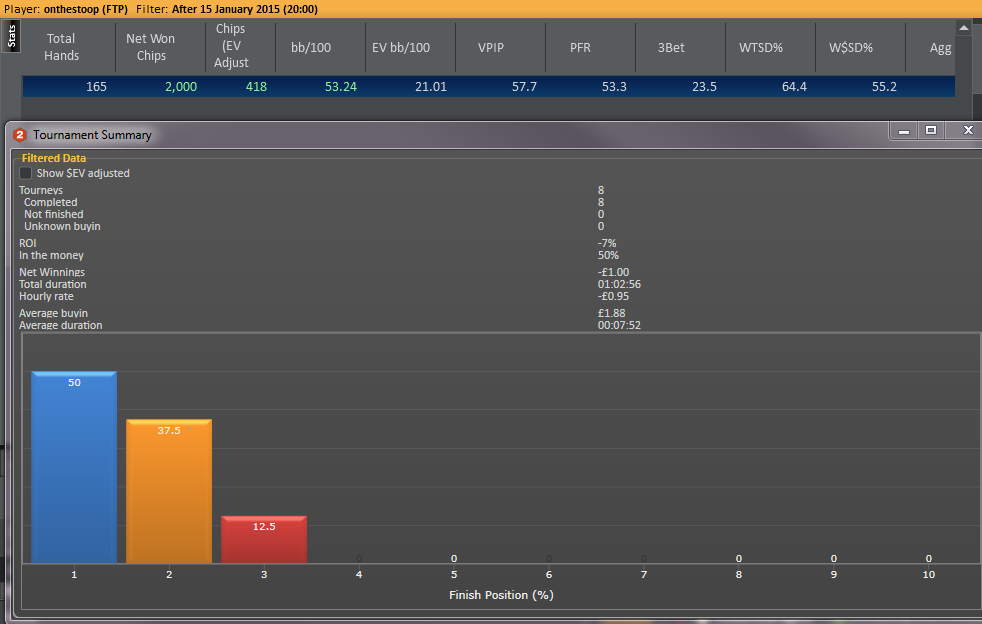The width and height of the screenshot is (982, 624).
Task: Click the Tourneys row label
Action: [41, 190]
